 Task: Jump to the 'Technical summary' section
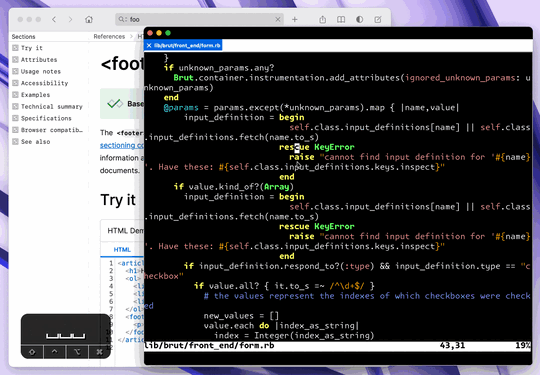52,106
